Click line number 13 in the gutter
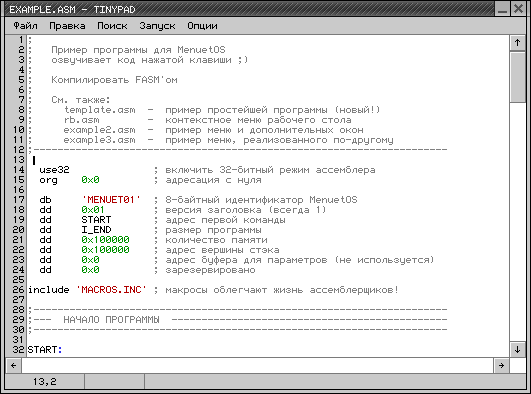 coord(19,160)
